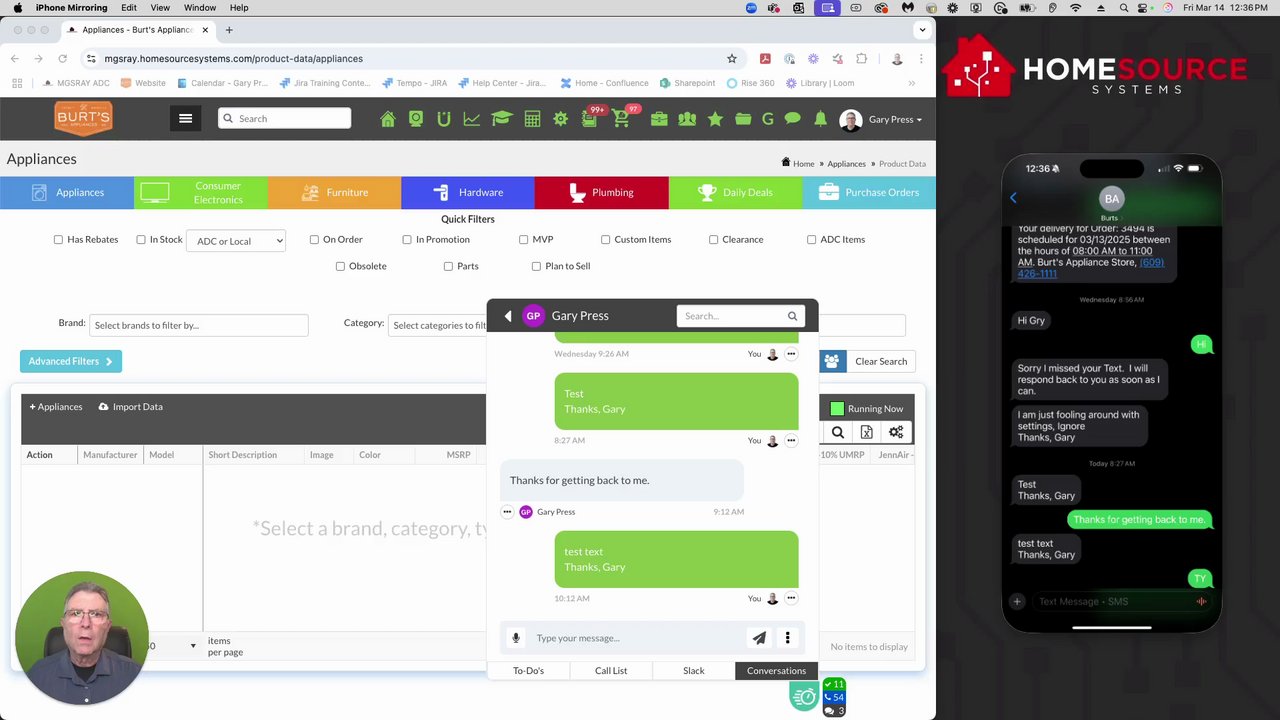Toggle the ADC Items checkbox
1280x720 pixels.
tap(812, 240)
